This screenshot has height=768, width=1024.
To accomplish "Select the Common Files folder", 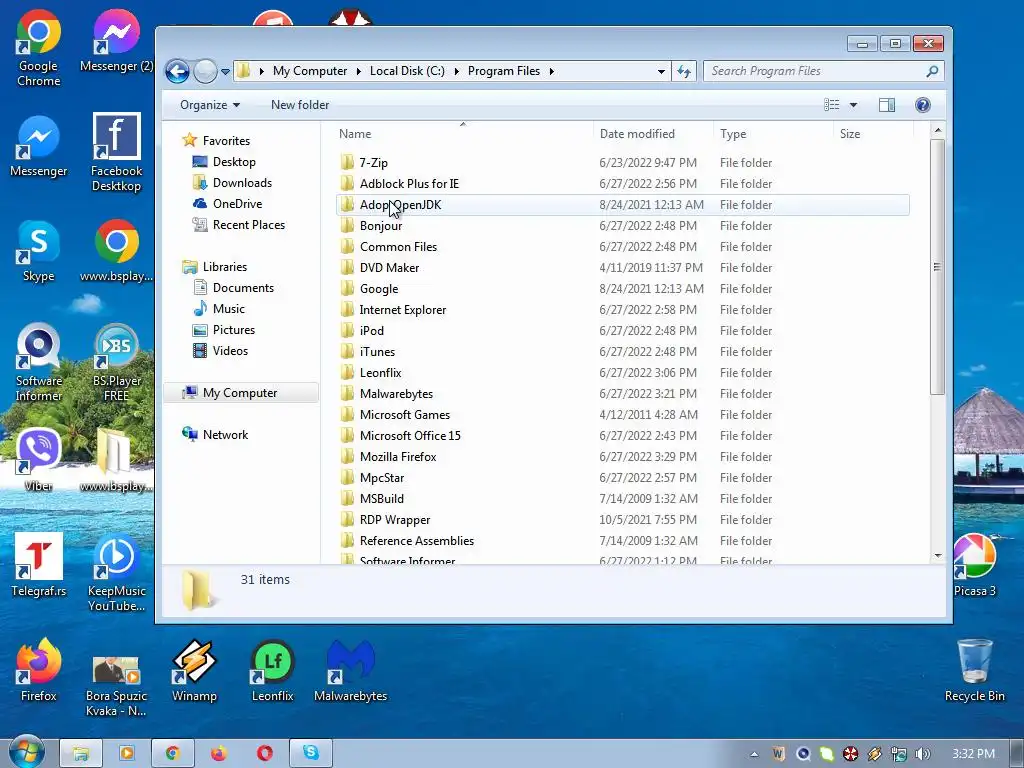I will point(622,247).
